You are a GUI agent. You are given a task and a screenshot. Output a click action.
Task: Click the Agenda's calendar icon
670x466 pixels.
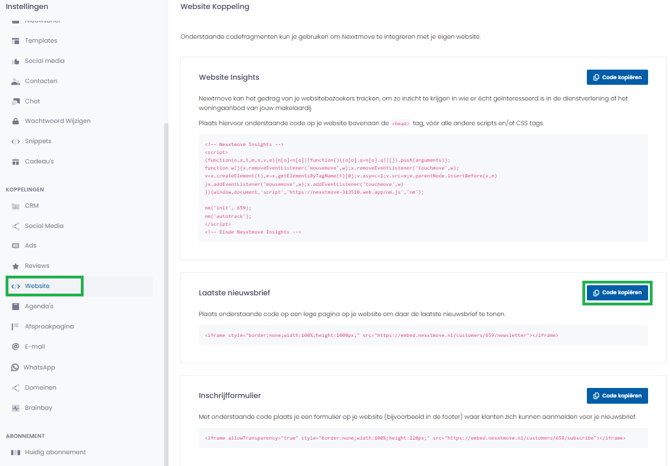[15, 306]
